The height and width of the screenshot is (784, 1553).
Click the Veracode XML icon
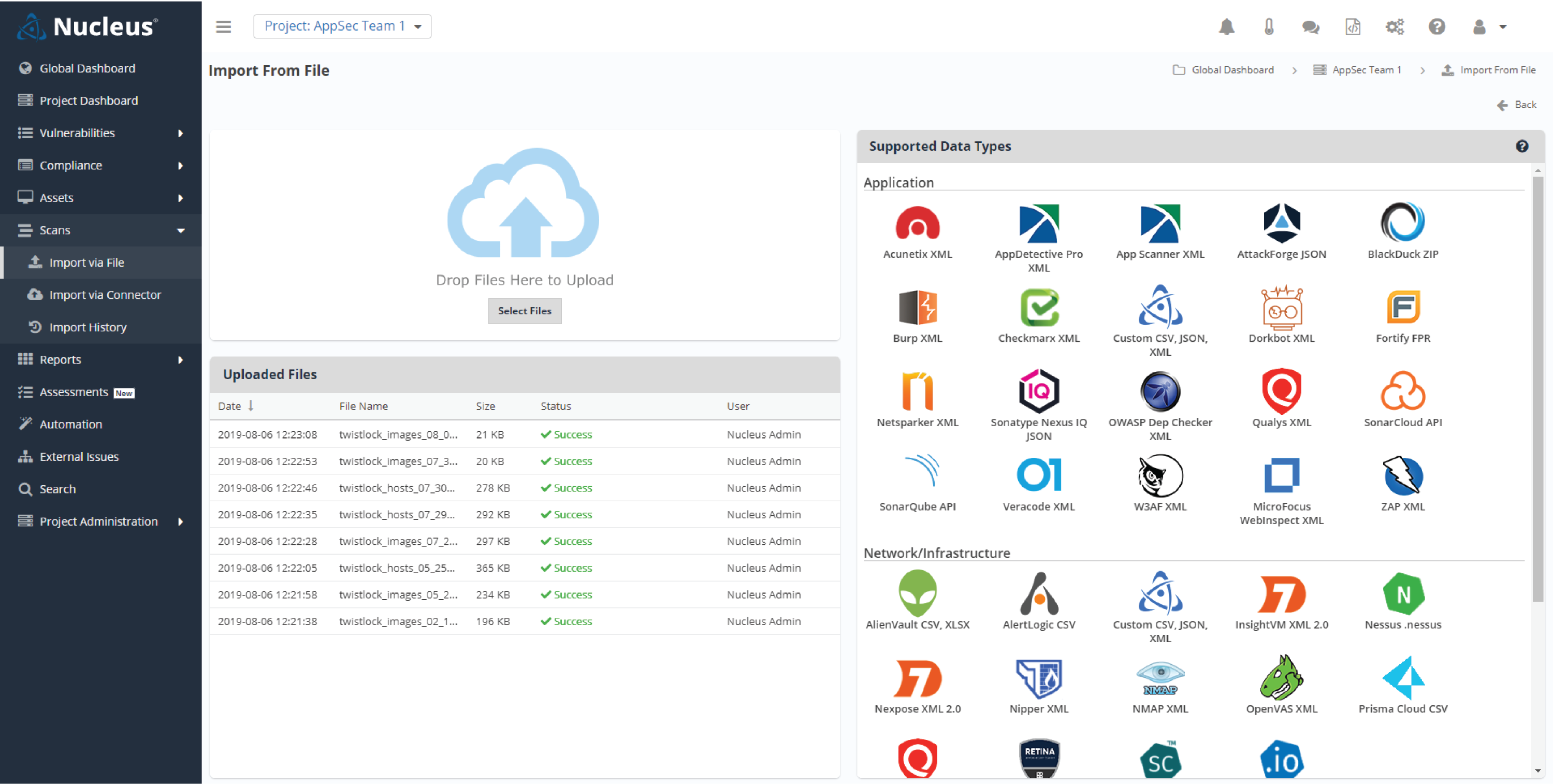1038,475
